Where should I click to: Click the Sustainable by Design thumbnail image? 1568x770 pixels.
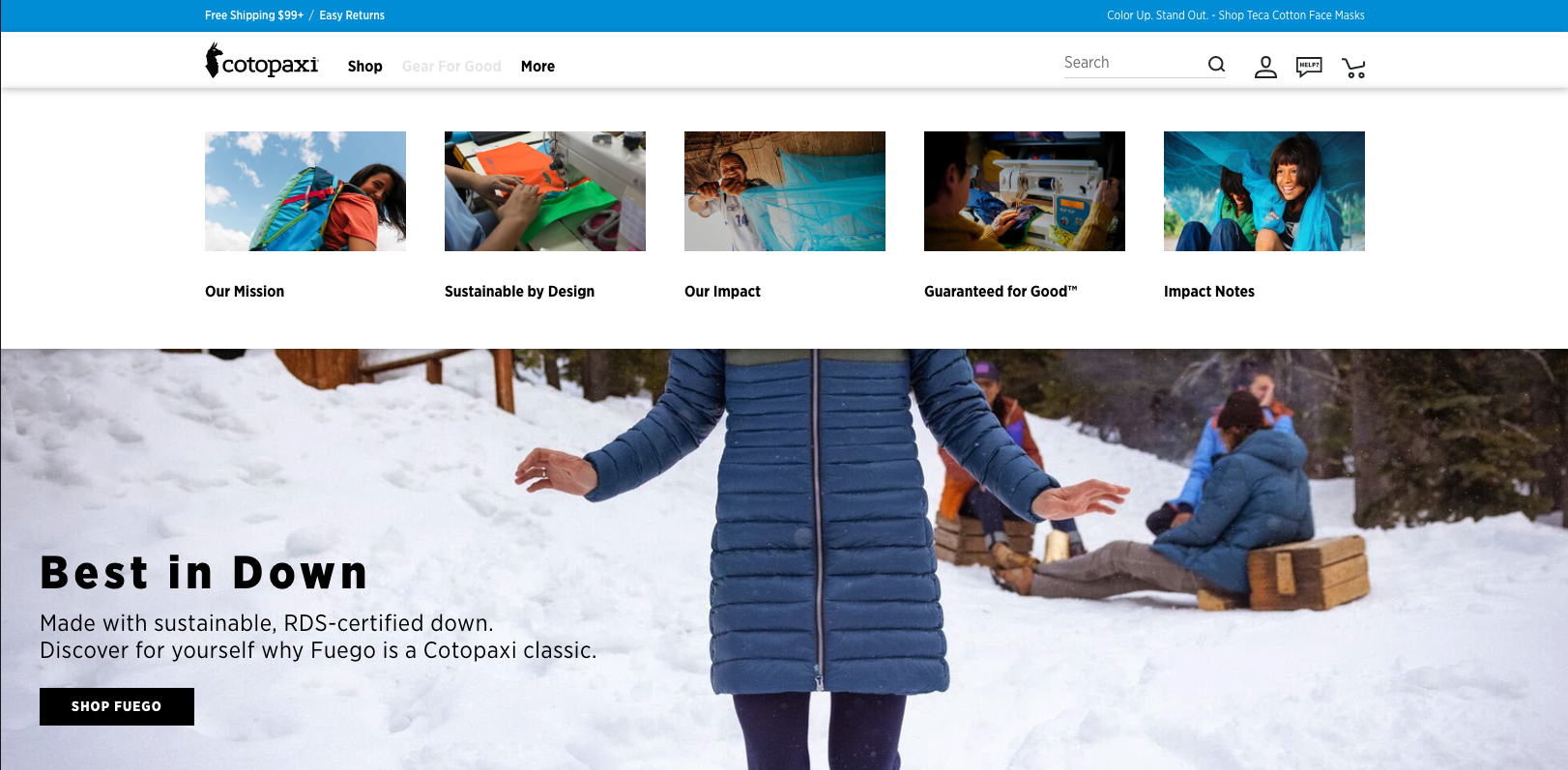pos(545,191)
